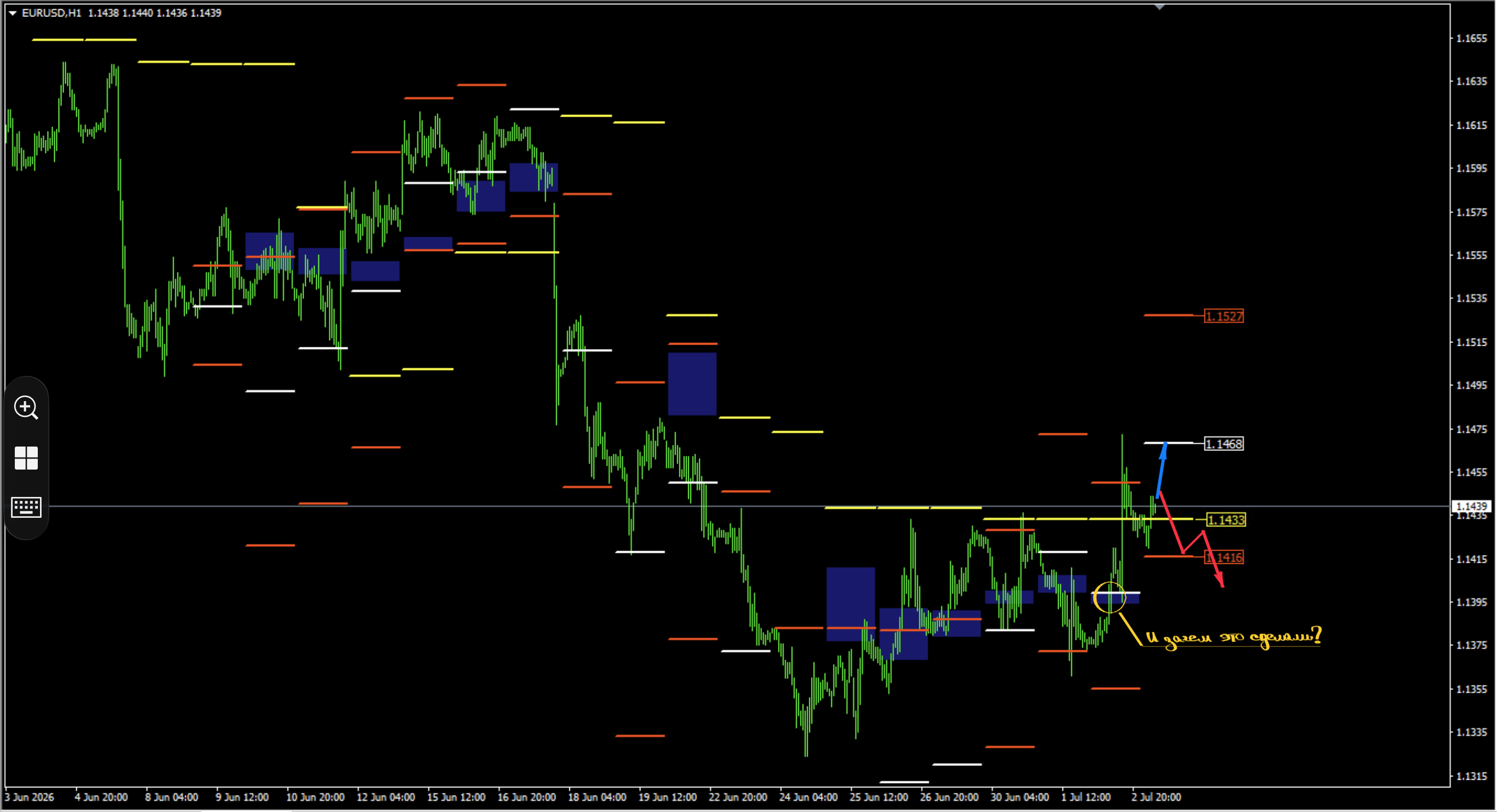1497x812 pixels.
Task: Click the current price tag 1.1439
Action: point(1472,506)
